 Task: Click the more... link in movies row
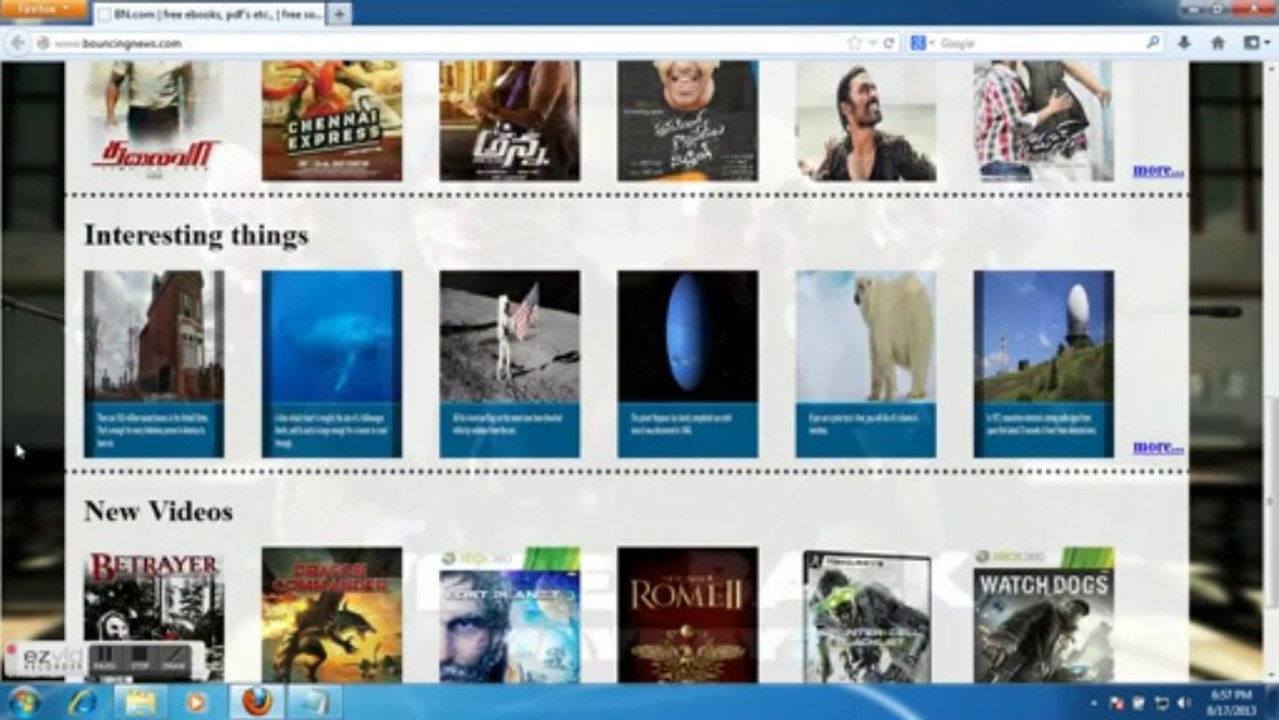(1157, 170)
